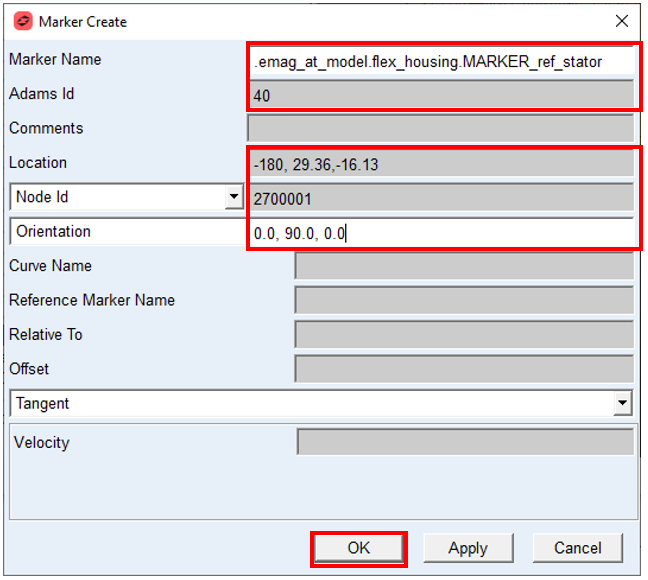Image resolution: width=648 pixels, height=580 pixels.
Task: Expand the Tangent dropdown arrow
Action: pyautogui.click(x=622, y=403)
